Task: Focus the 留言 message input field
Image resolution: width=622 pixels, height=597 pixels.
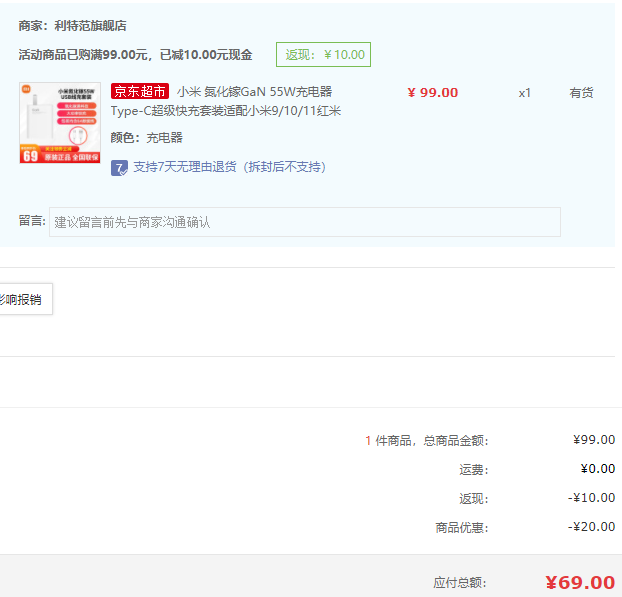Action: coord(304,222)
